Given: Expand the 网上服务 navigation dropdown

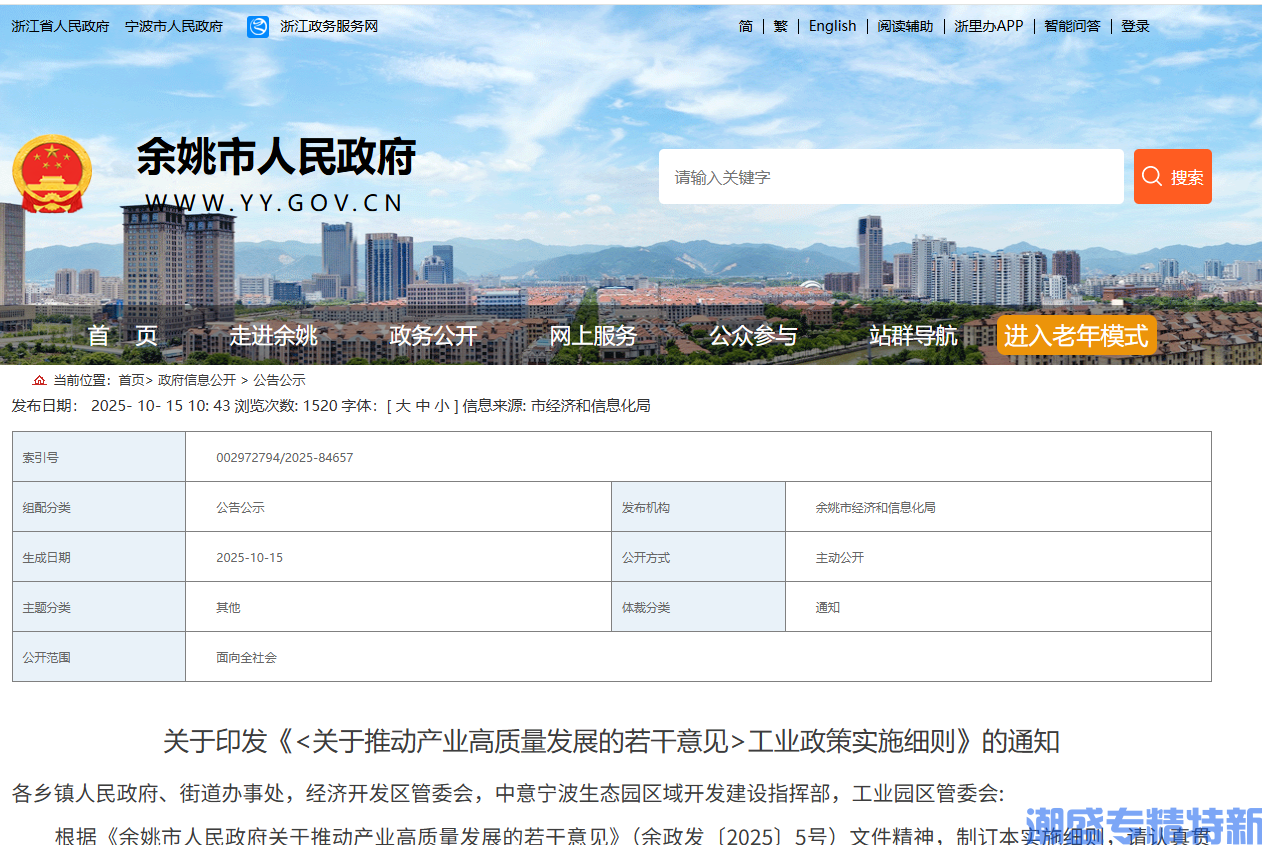Looking at the screenshot, I should coord(594,336).
